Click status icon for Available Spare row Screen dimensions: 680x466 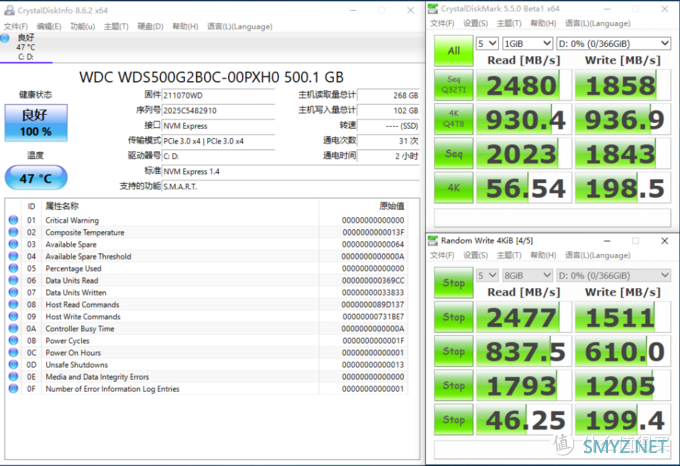(x=13, y=244)
